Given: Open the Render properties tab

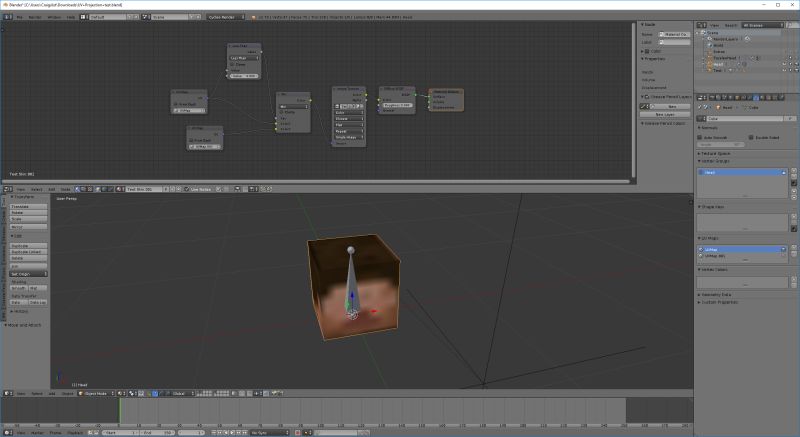Looking at the screenshot, I should (x=712, y=98).
